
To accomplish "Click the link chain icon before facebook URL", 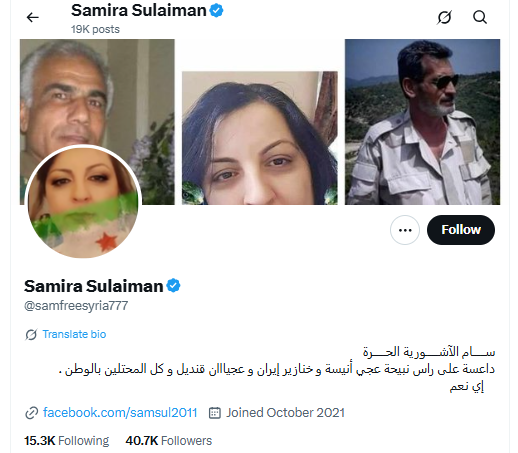I will pos(32,413).
